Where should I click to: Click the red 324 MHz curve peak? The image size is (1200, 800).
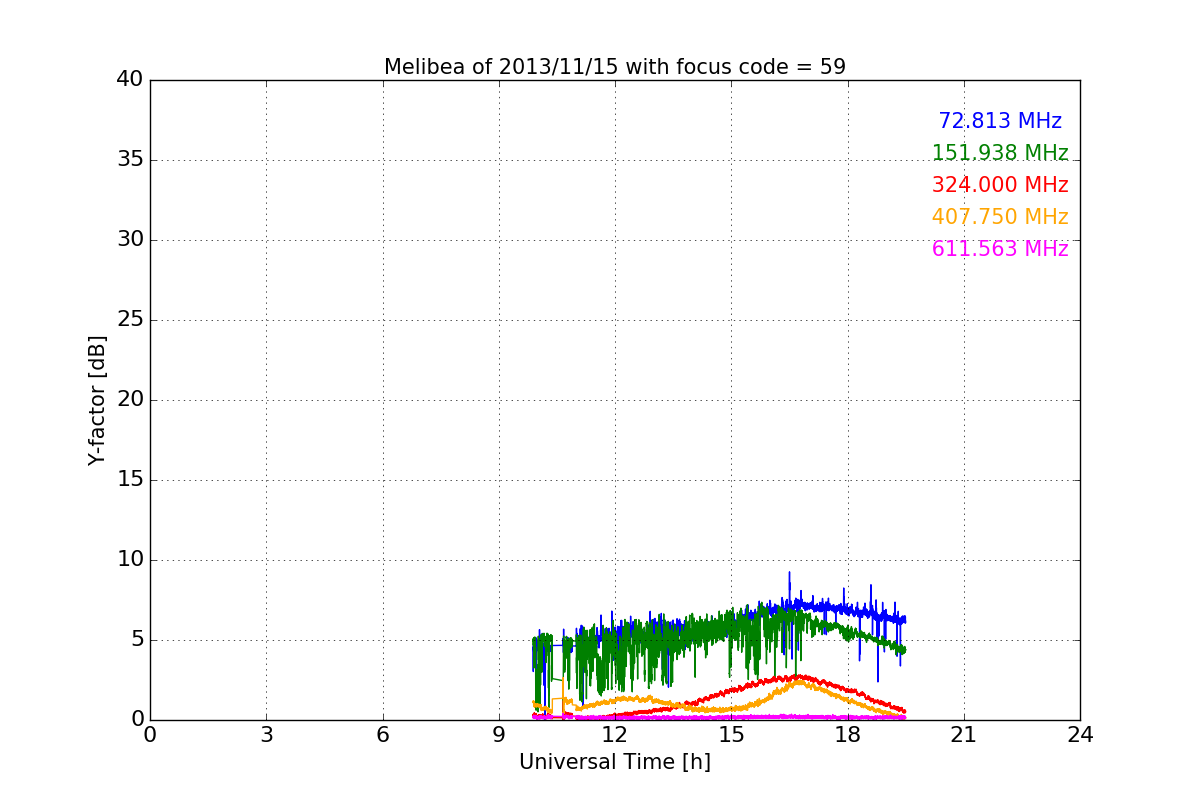[800, 677]
